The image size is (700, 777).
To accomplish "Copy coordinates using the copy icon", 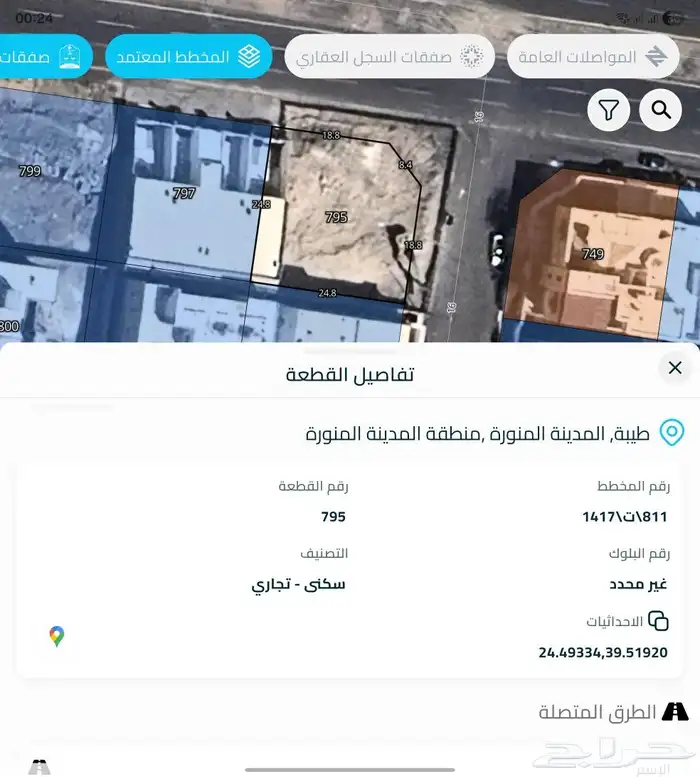I will (658, 620).
